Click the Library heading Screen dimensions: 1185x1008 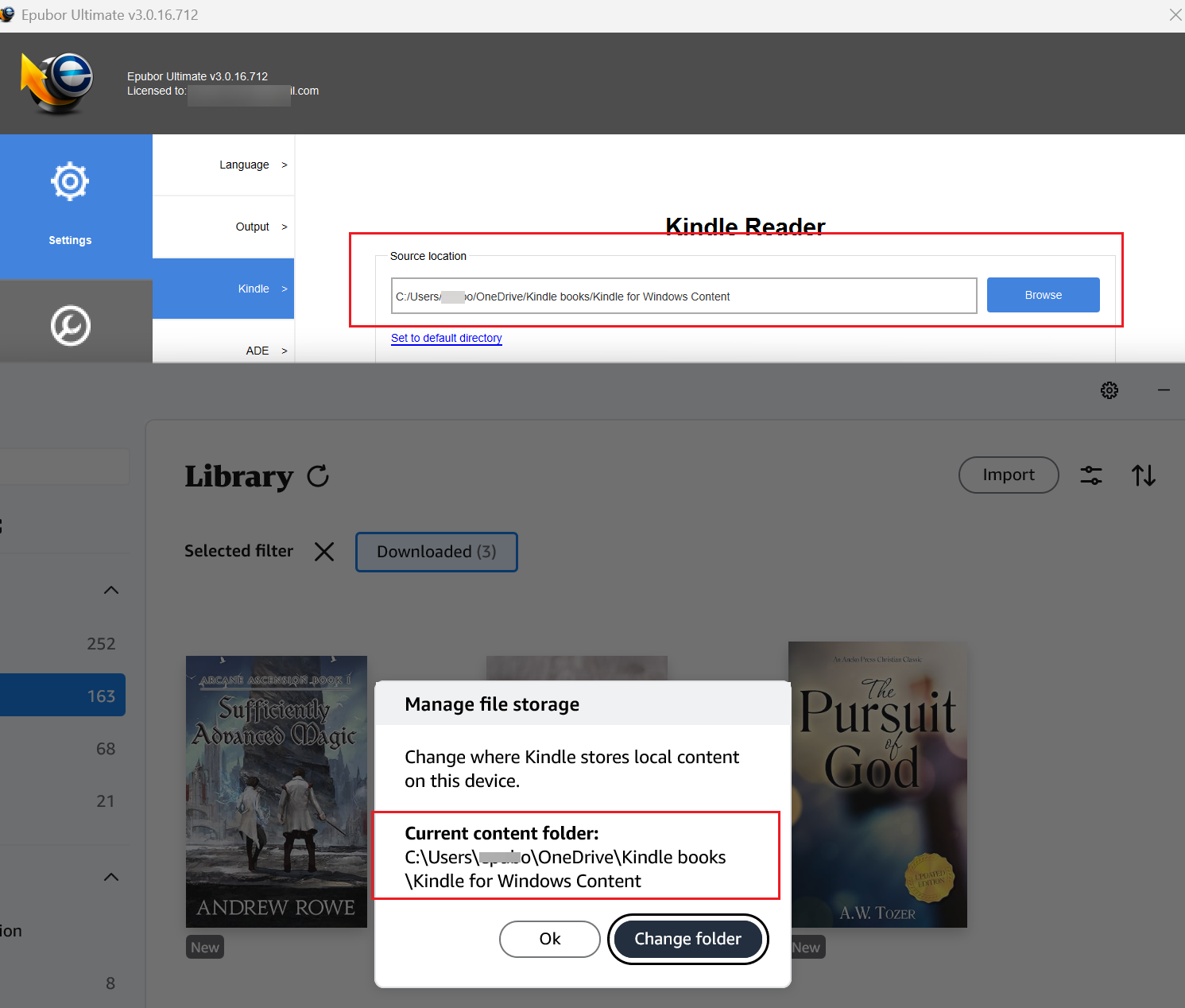click(x=239, y=476)
